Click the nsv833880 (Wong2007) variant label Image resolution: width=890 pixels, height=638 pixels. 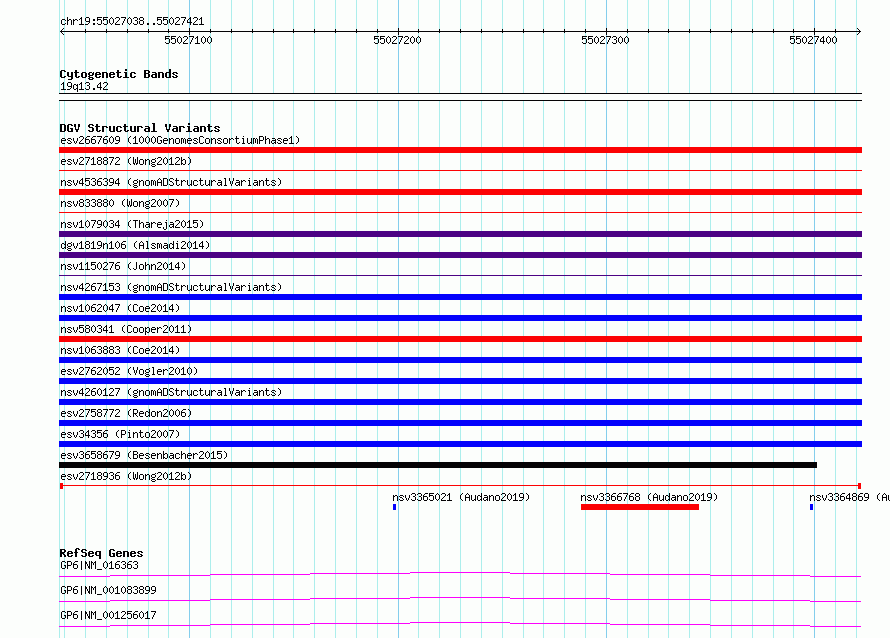(x=120, y=203)
